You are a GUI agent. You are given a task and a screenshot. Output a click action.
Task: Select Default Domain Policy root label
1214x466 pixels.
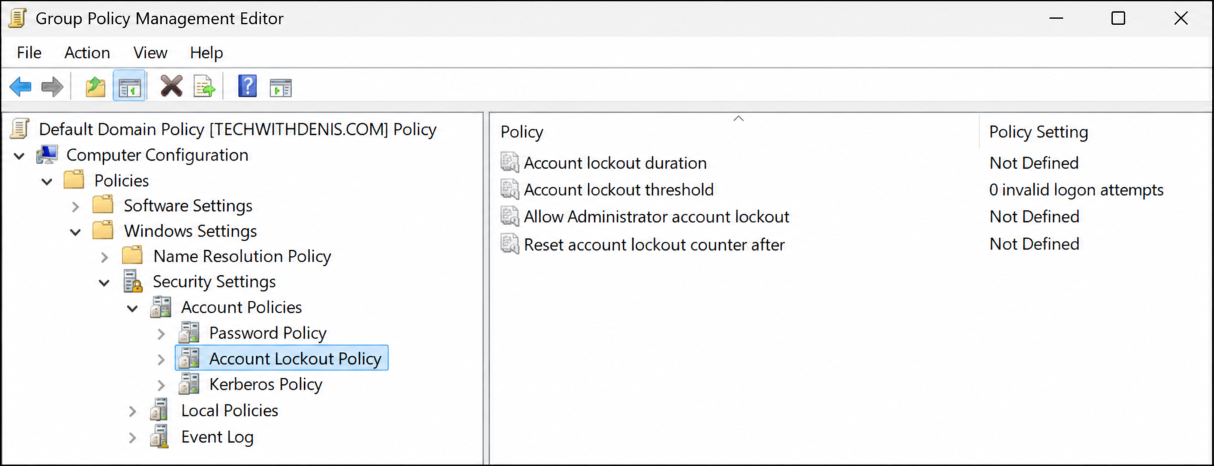tap(238, 129)
